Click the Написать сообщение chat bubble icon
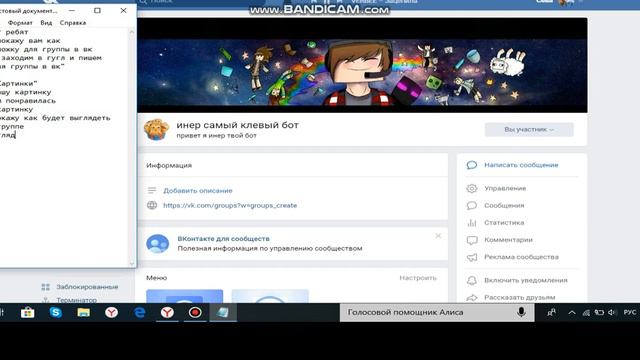The image size is (640, 360). 471,165
